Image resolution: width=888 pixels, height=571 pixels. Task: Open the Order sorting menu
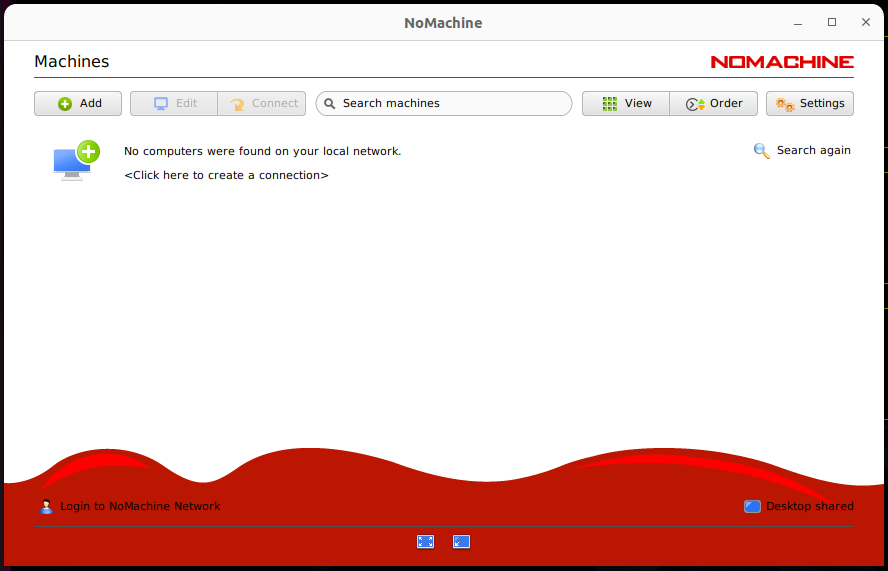[x=714, y=103]
